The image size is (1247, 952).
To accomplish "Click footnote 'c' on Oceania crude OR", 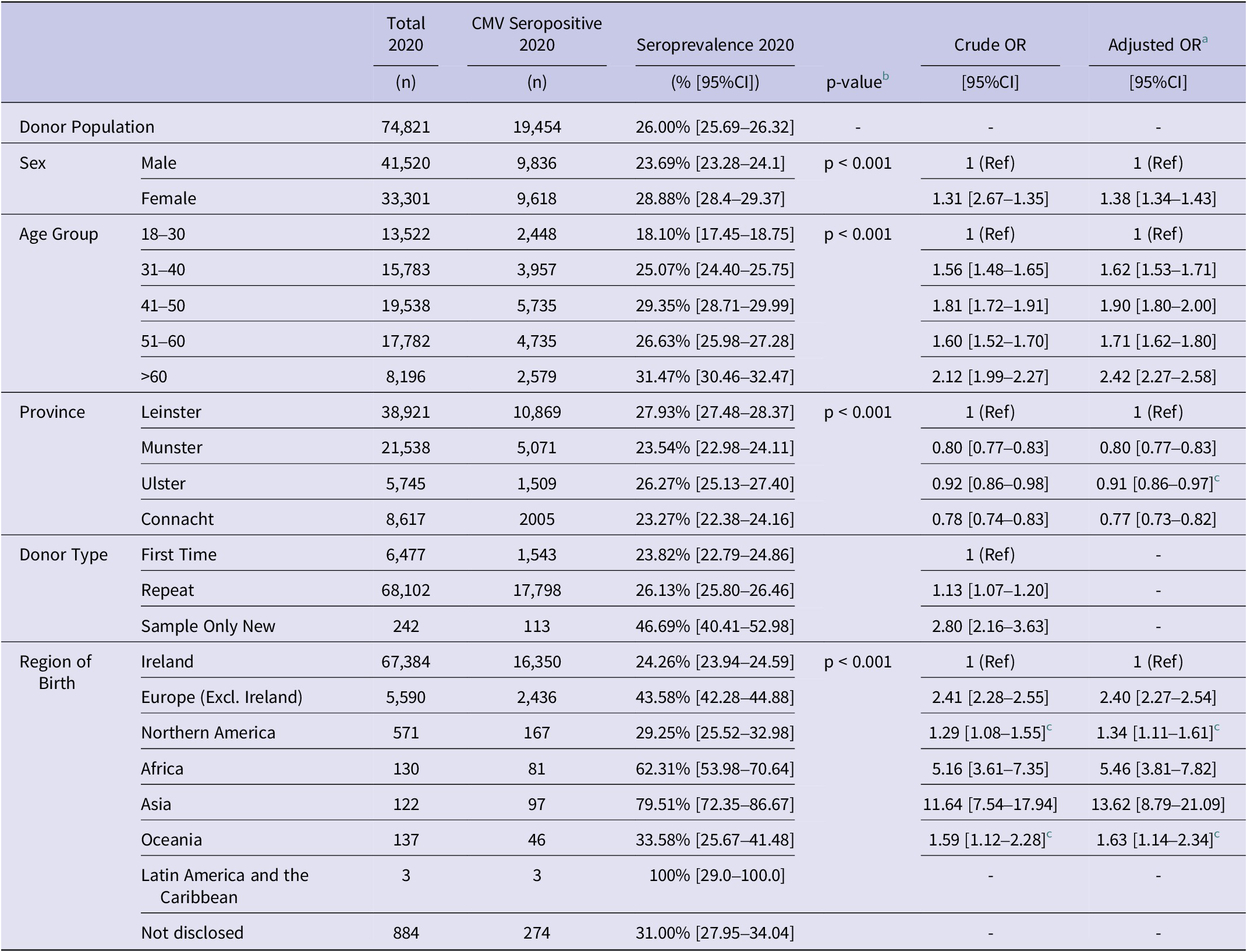I will [1049, 834].
